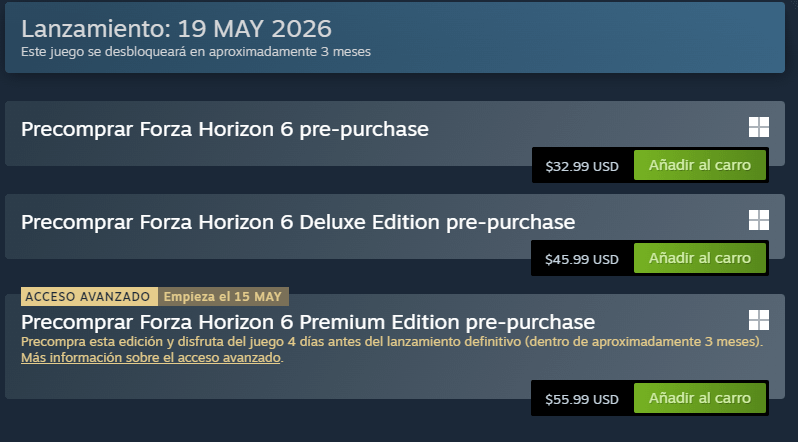Click the Windows icon for the Premium Edition
This screenshot has width=798, height=442.
click(758, 320)
